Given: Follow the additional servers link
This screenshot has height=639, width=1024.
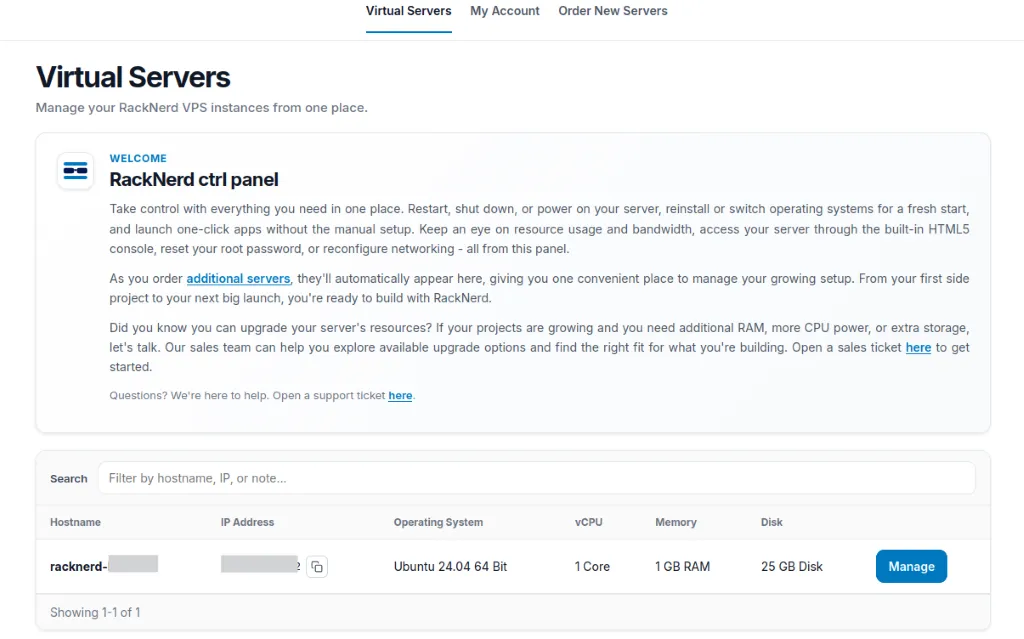Looking at the screenshot, I should (238, 278).
